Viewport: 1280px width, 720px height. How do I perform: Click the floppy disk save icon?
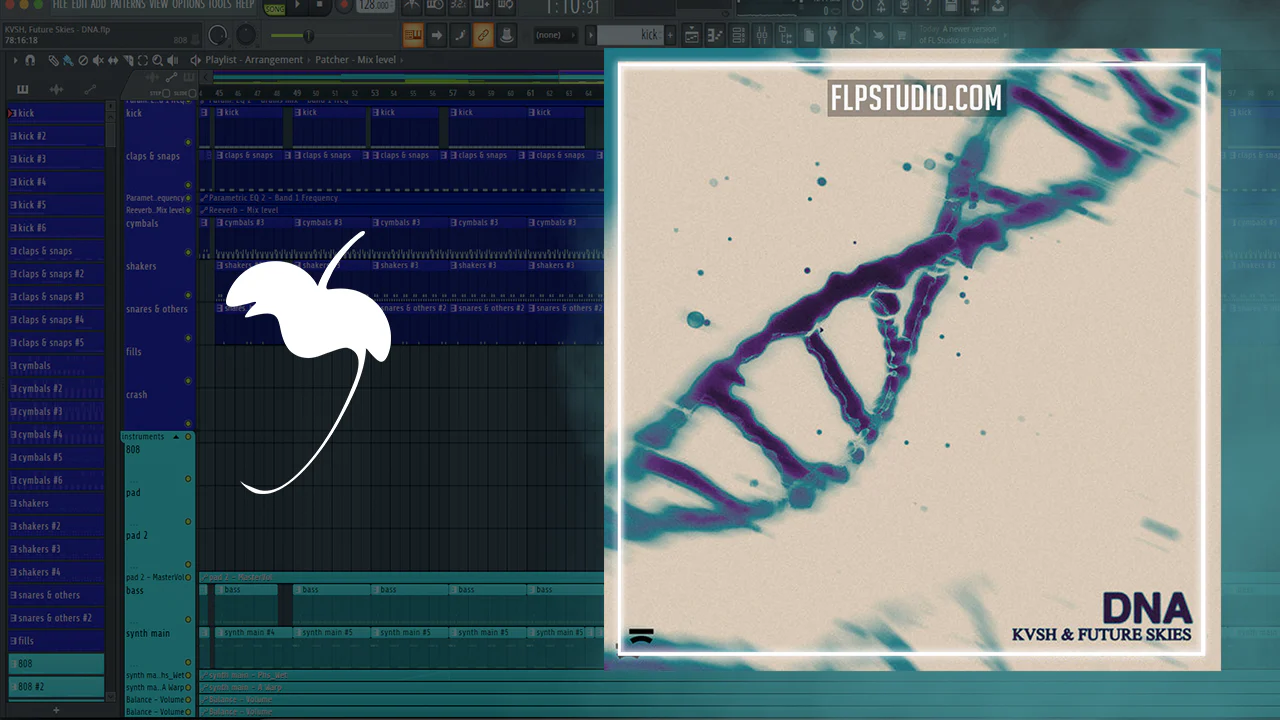point(952,6)
